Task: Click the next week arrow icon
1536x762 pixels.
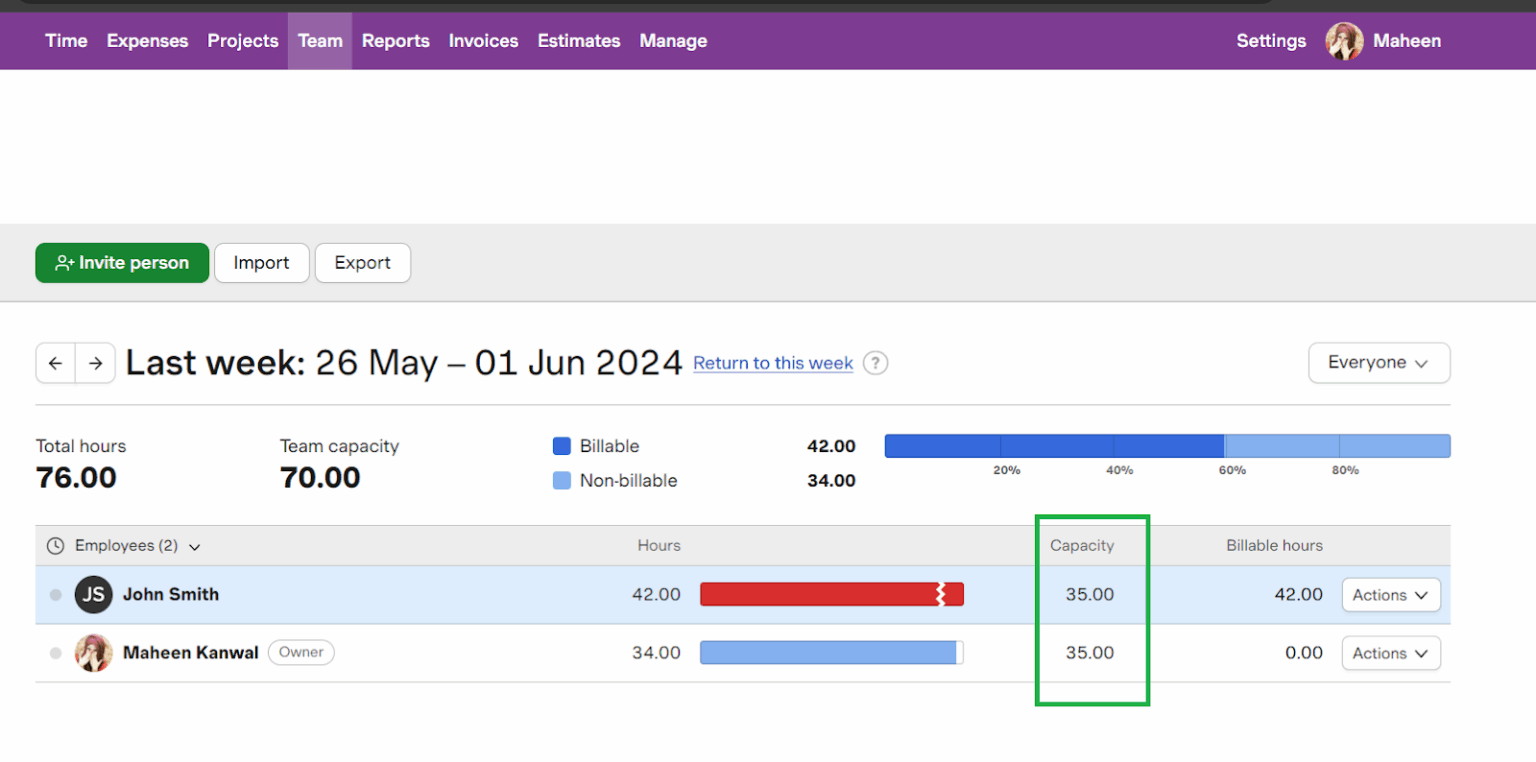Action: tap(95, 363)
